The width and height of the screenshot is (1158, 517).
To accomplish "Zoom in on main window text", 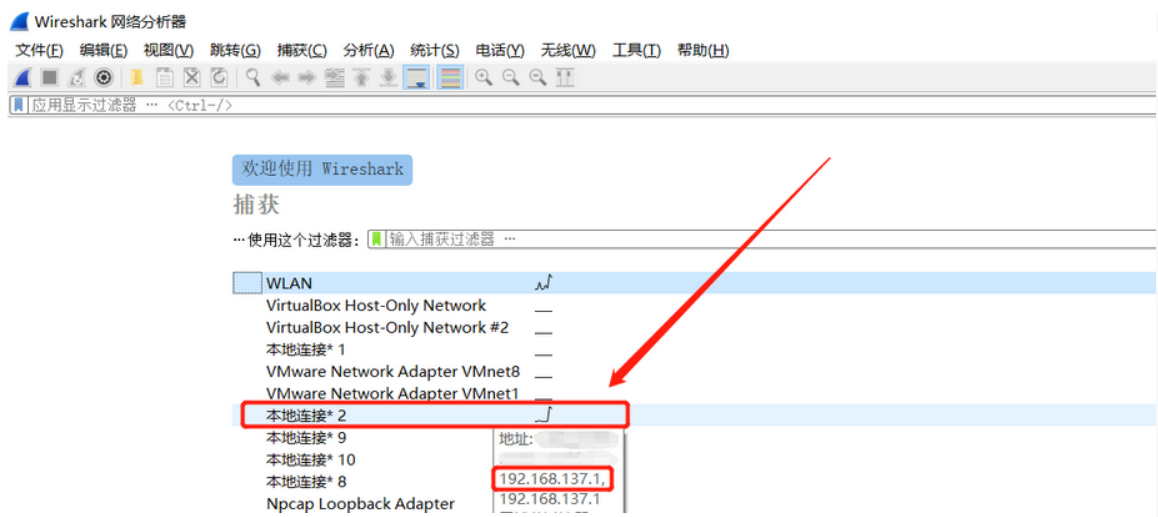I will click(x=484, y=77).
